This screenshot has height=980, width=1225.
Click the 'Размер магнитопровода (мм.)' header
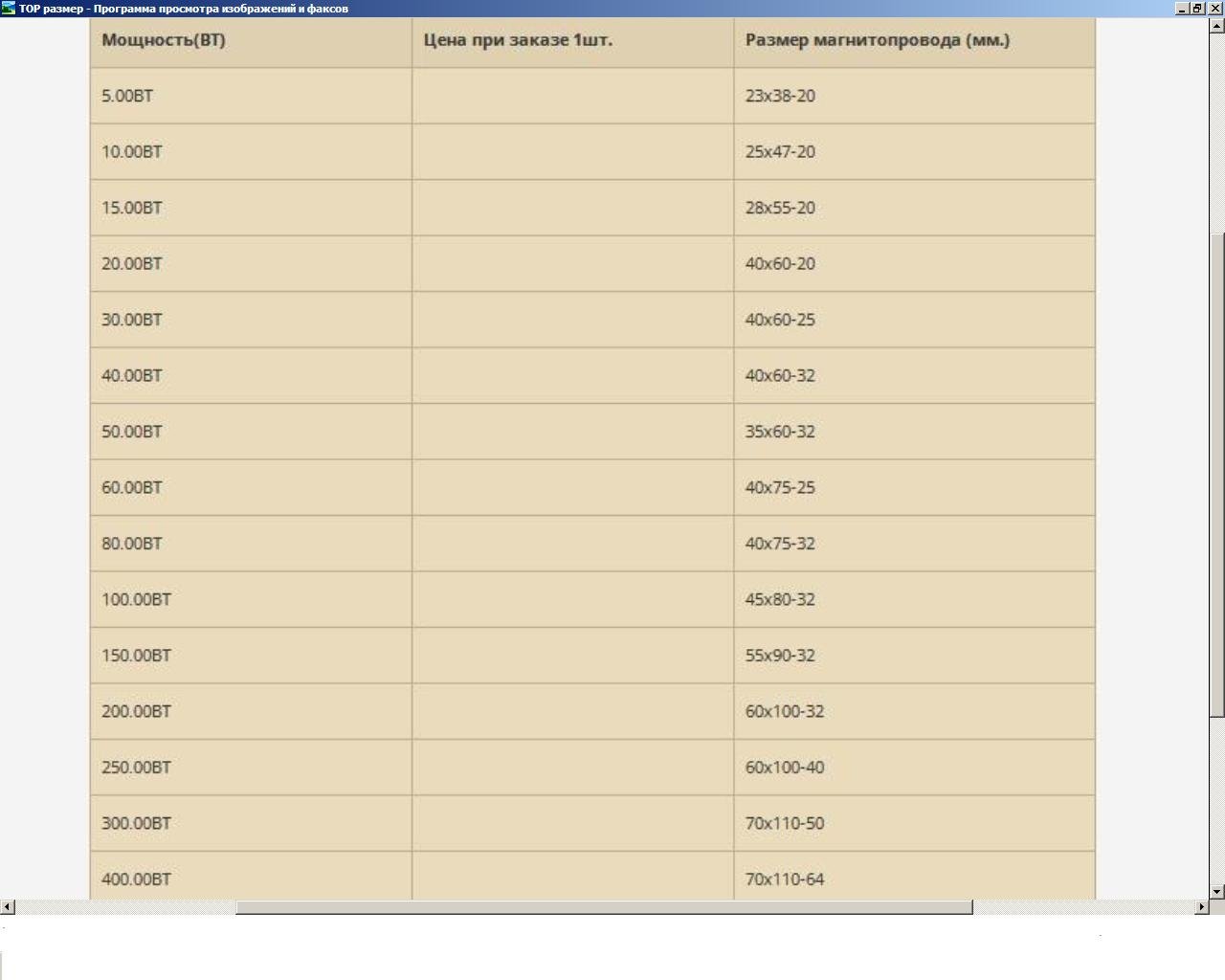click(877, 40)
